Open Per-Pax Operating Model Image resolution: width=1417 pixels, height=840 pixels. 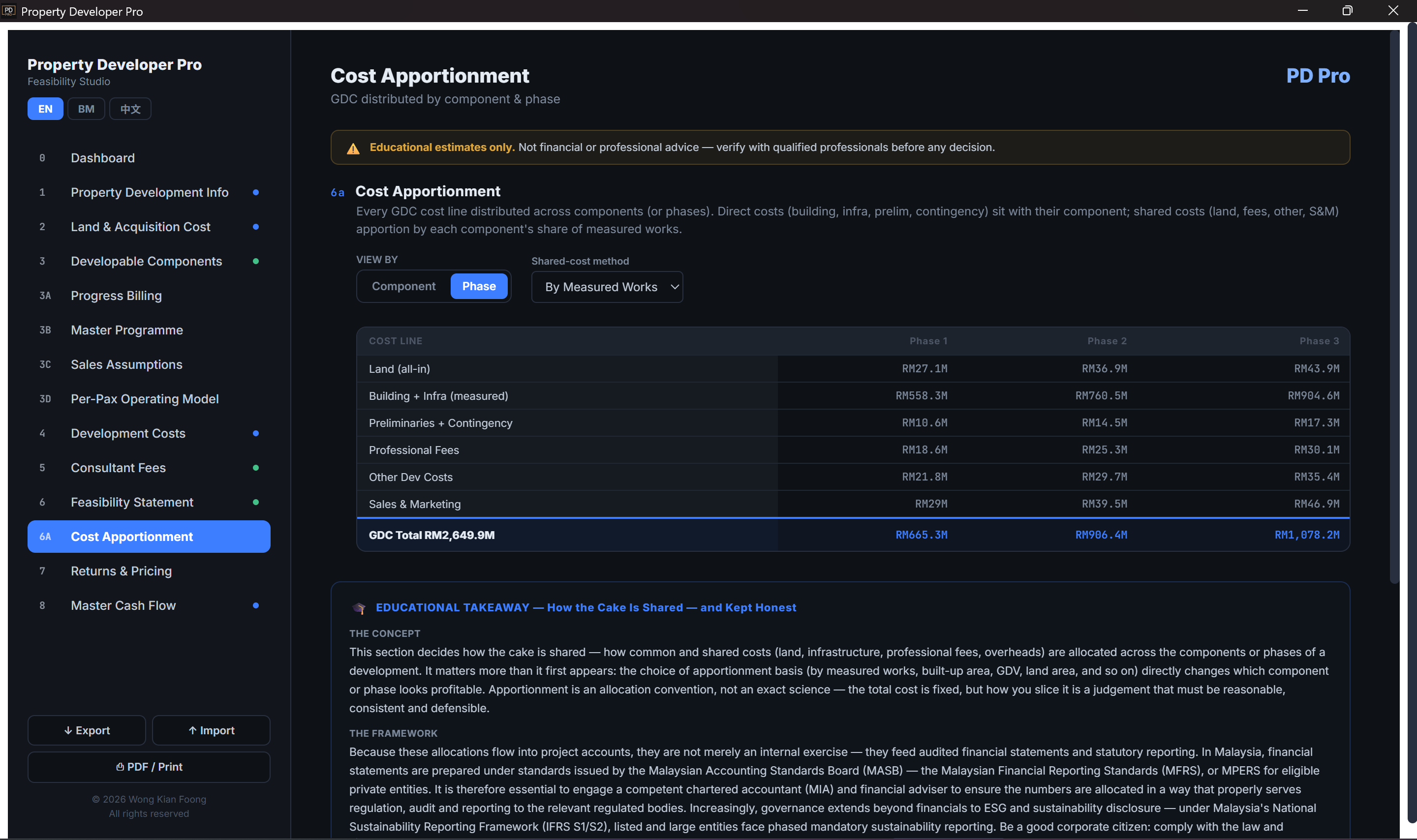(x=149, y=399)
